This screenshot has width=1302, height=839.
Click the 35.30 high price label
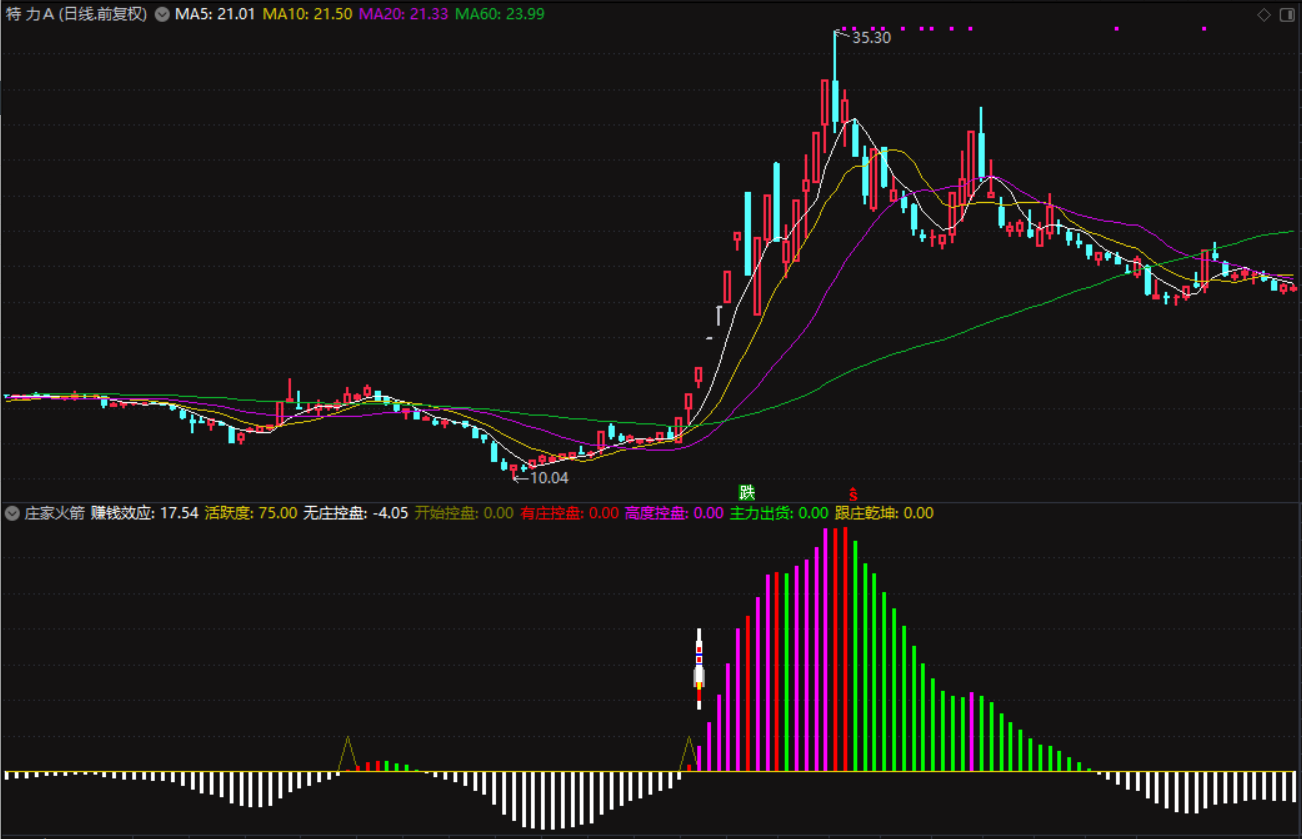(x=869, y=38)
